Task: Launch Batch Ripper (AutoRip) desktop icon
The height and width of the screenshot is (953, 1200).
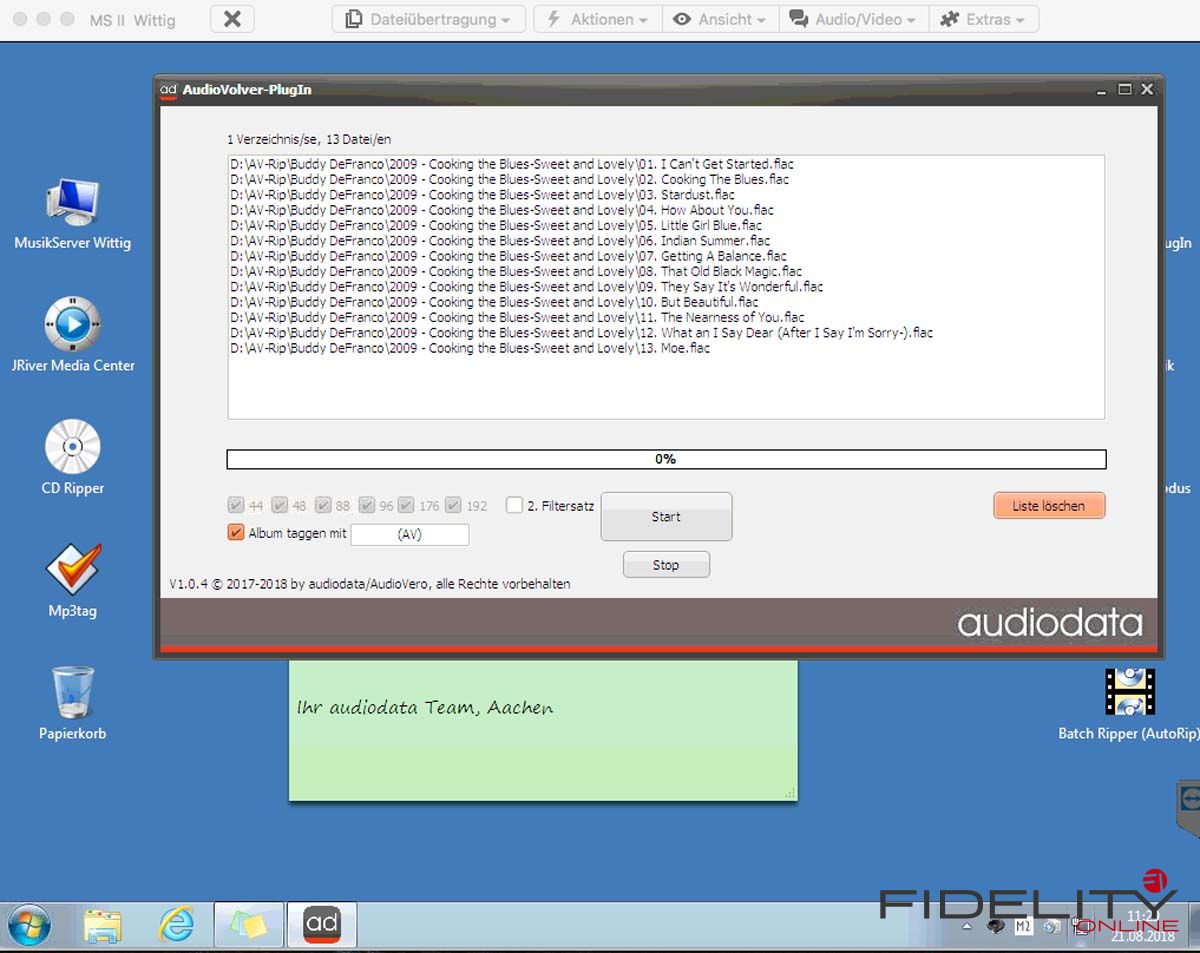Action: point(1129,692)
